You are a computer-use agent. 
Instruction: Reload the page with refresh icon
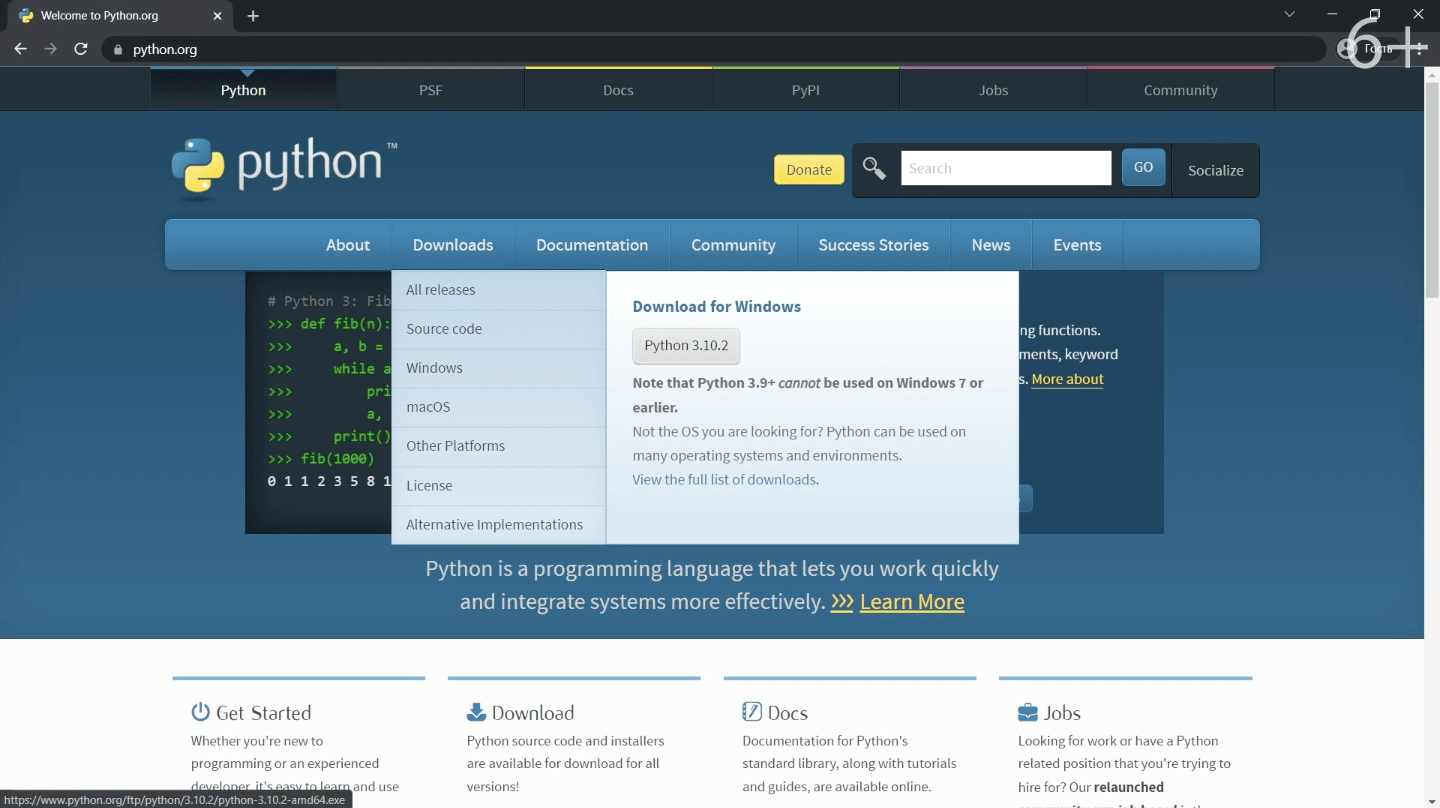tap(81, 49)
